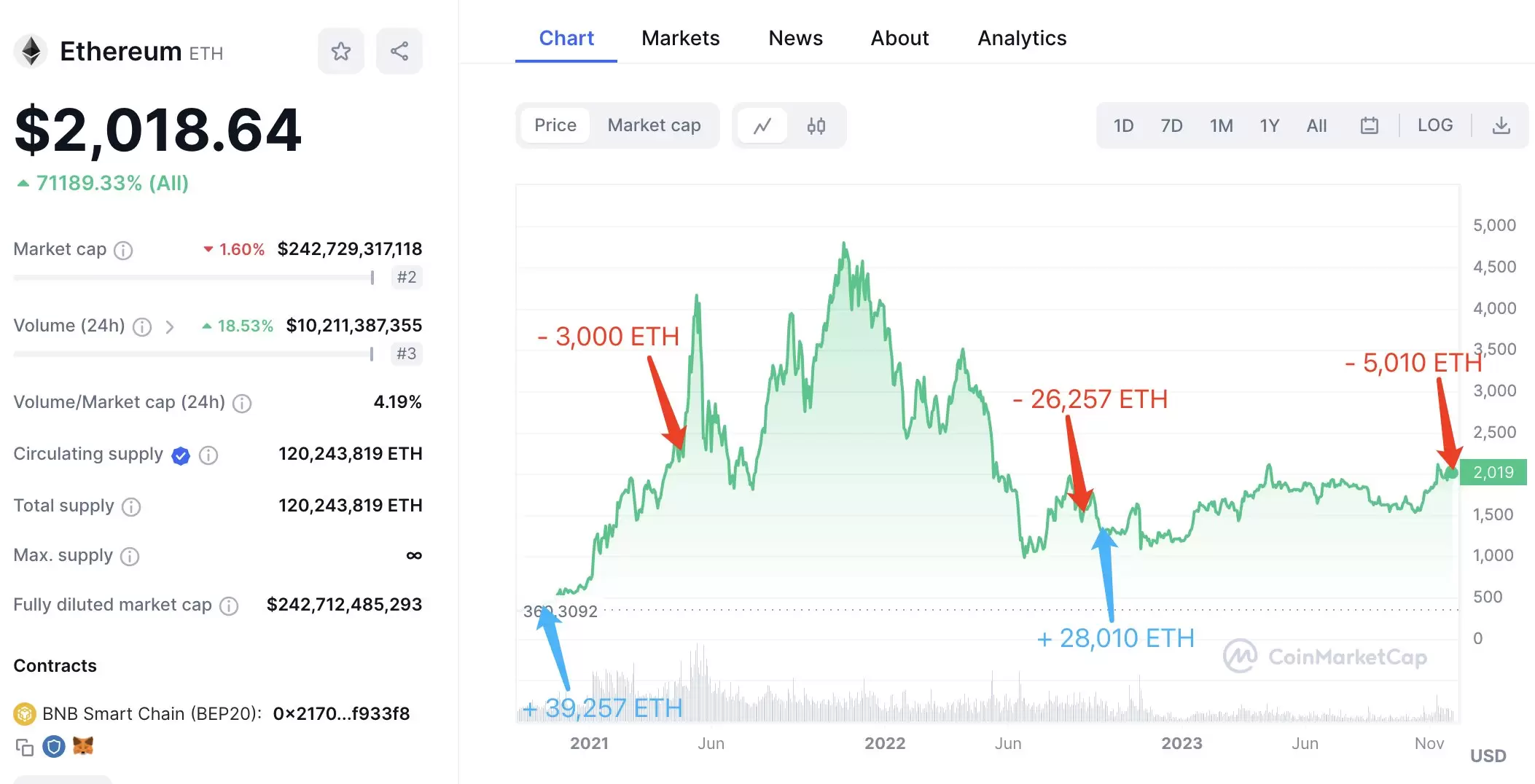The width and height of the screenshot is (1535, 784).
Task: Toggle the LOG scale on chart
Action: [1434, 125]
